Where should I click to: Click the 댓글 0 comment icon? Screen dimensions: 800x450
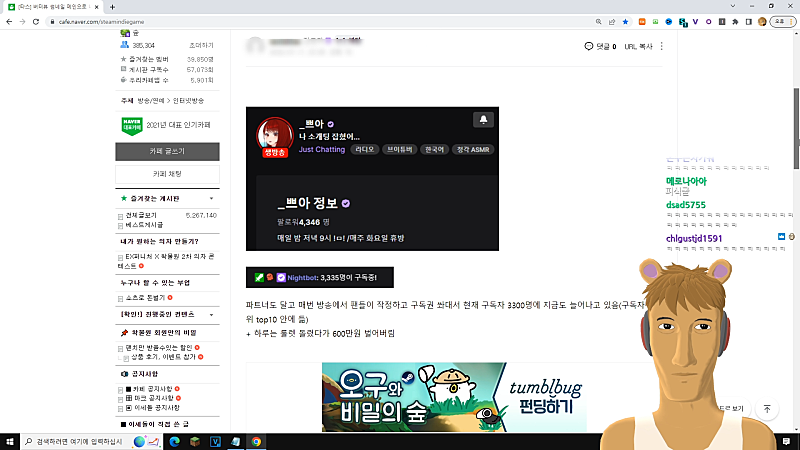pyautogui.click(x=600, y=46)
